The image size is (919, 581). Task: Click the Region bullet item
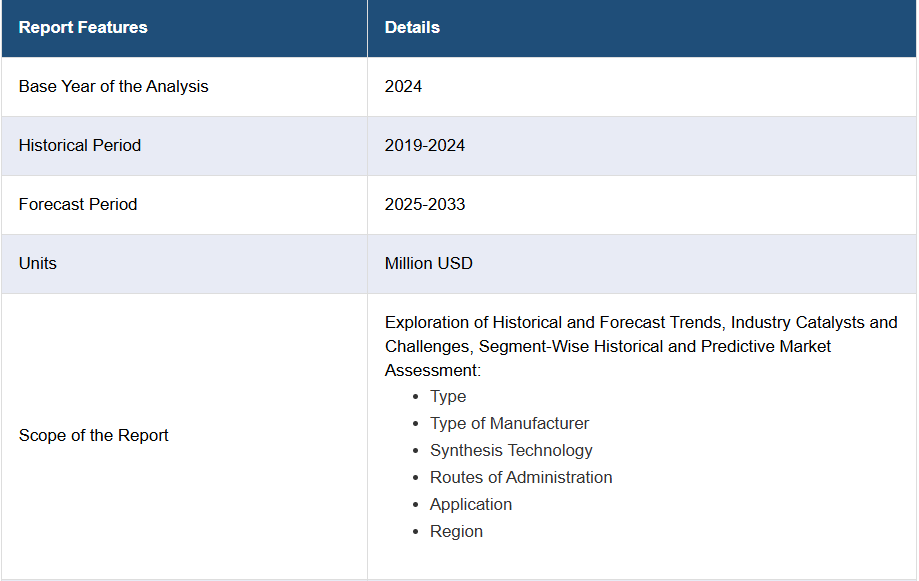coord(456,531)
